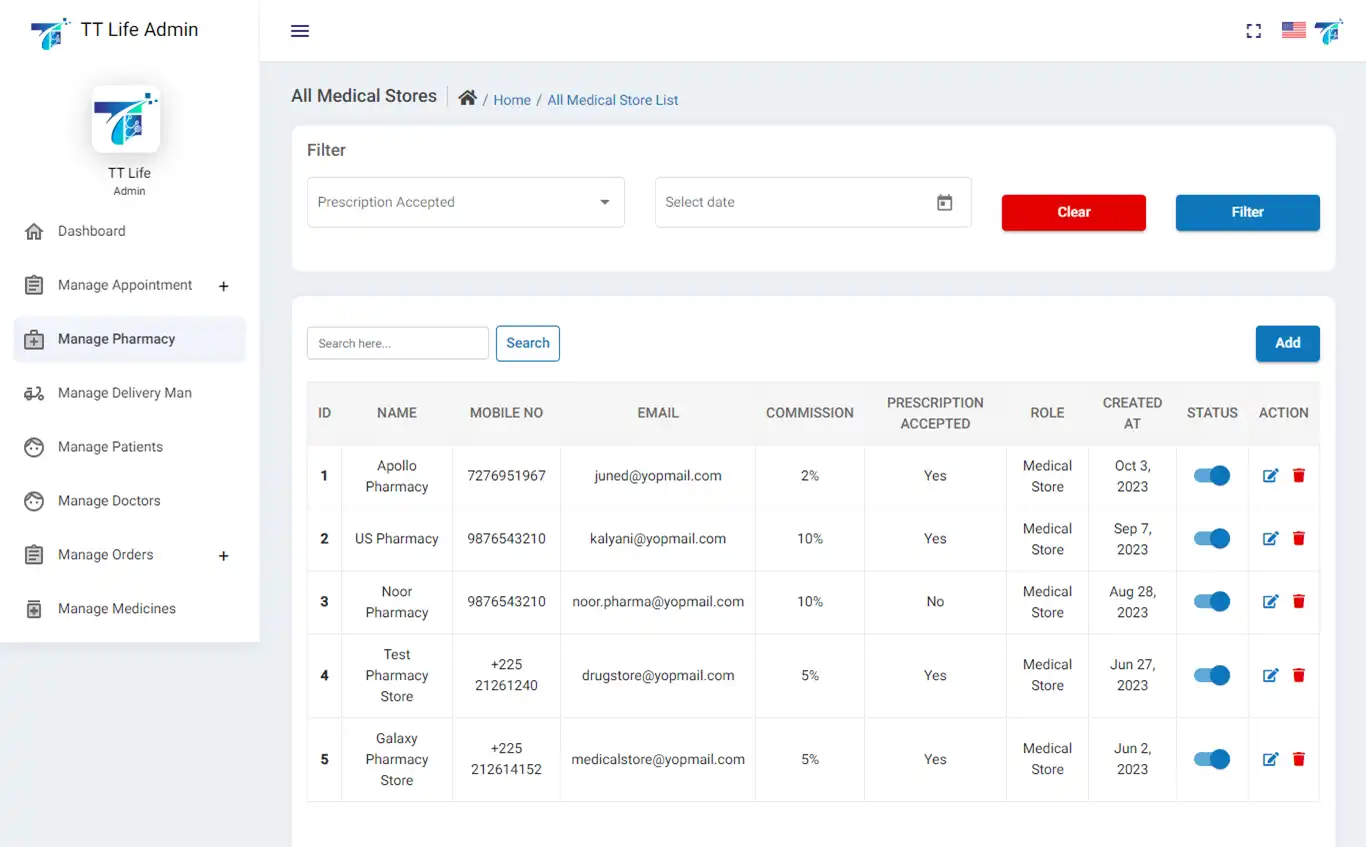1366x847 pixels.
Task: Toggle status switch for US Pharmacy
Action: click(x=1212, y=539)
